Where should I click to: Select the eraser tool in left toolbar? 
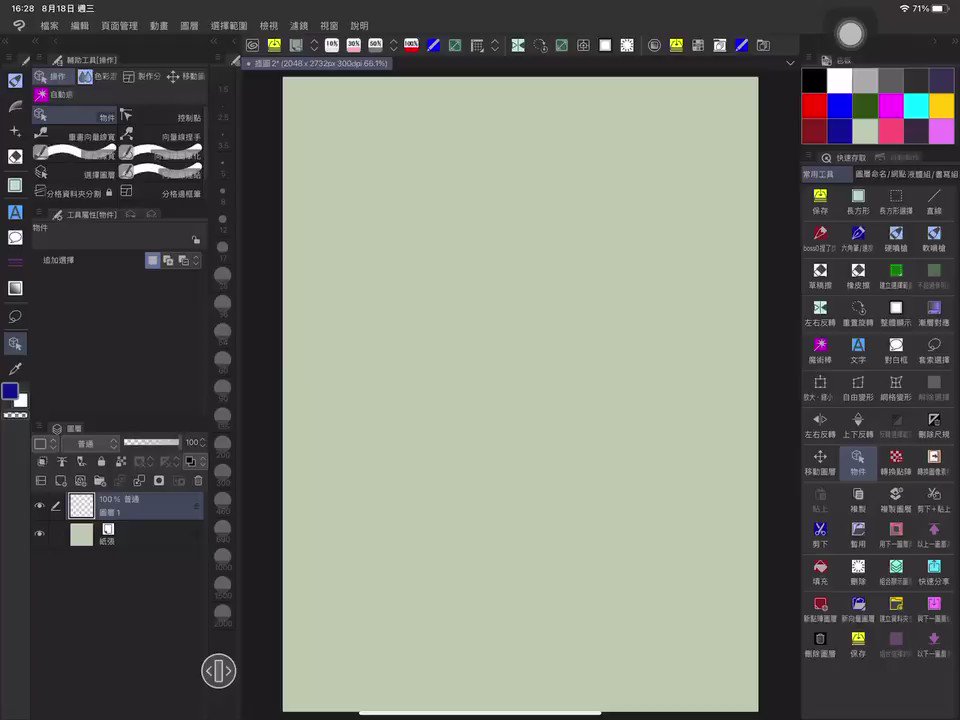click(15, 157)
